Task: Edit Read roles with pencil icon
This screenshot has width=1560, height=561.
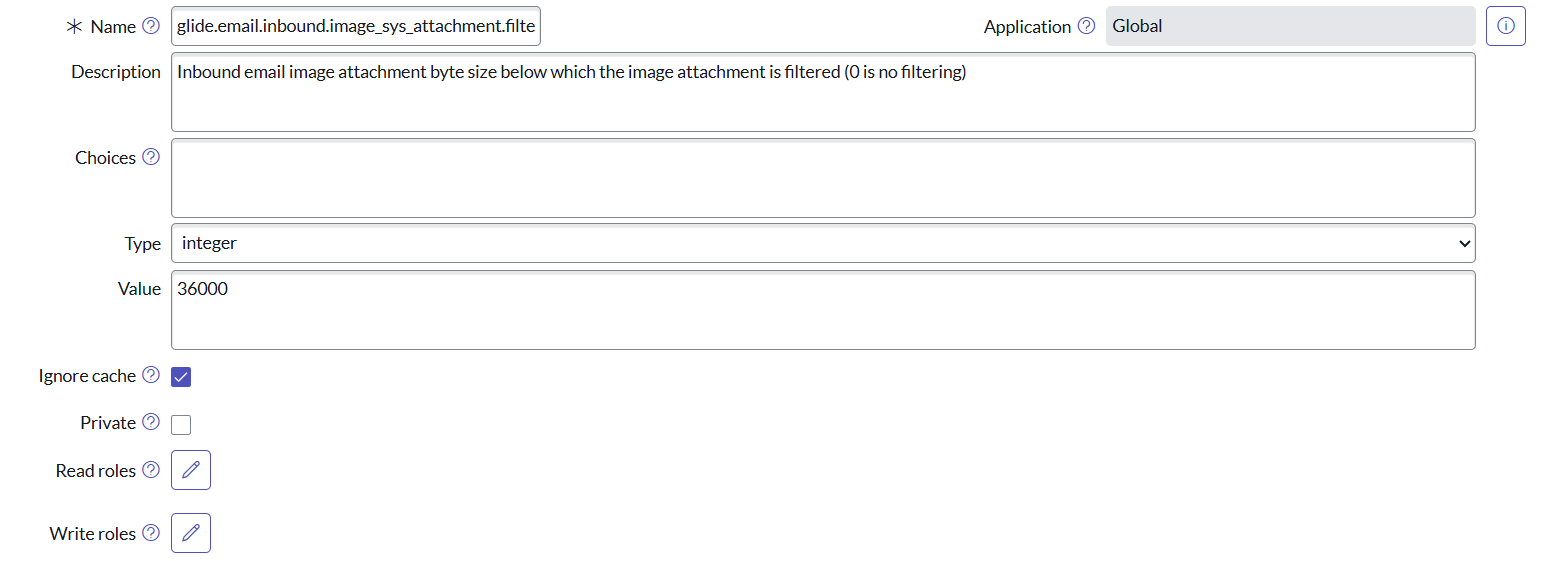Action: tap(191, 470)
